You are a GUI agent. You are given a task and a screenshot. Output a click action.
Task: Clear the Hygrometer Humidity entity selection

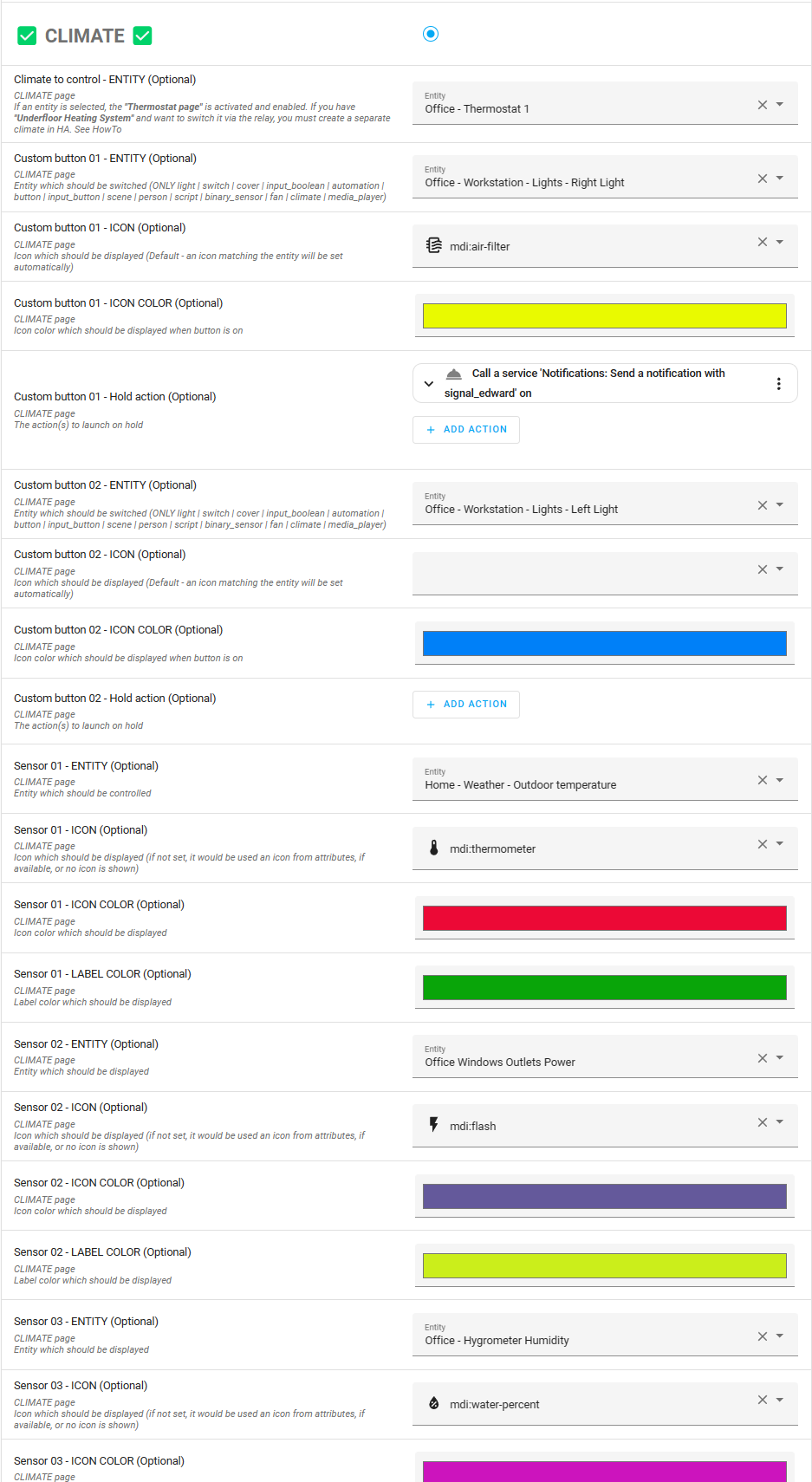(763, 1336)
